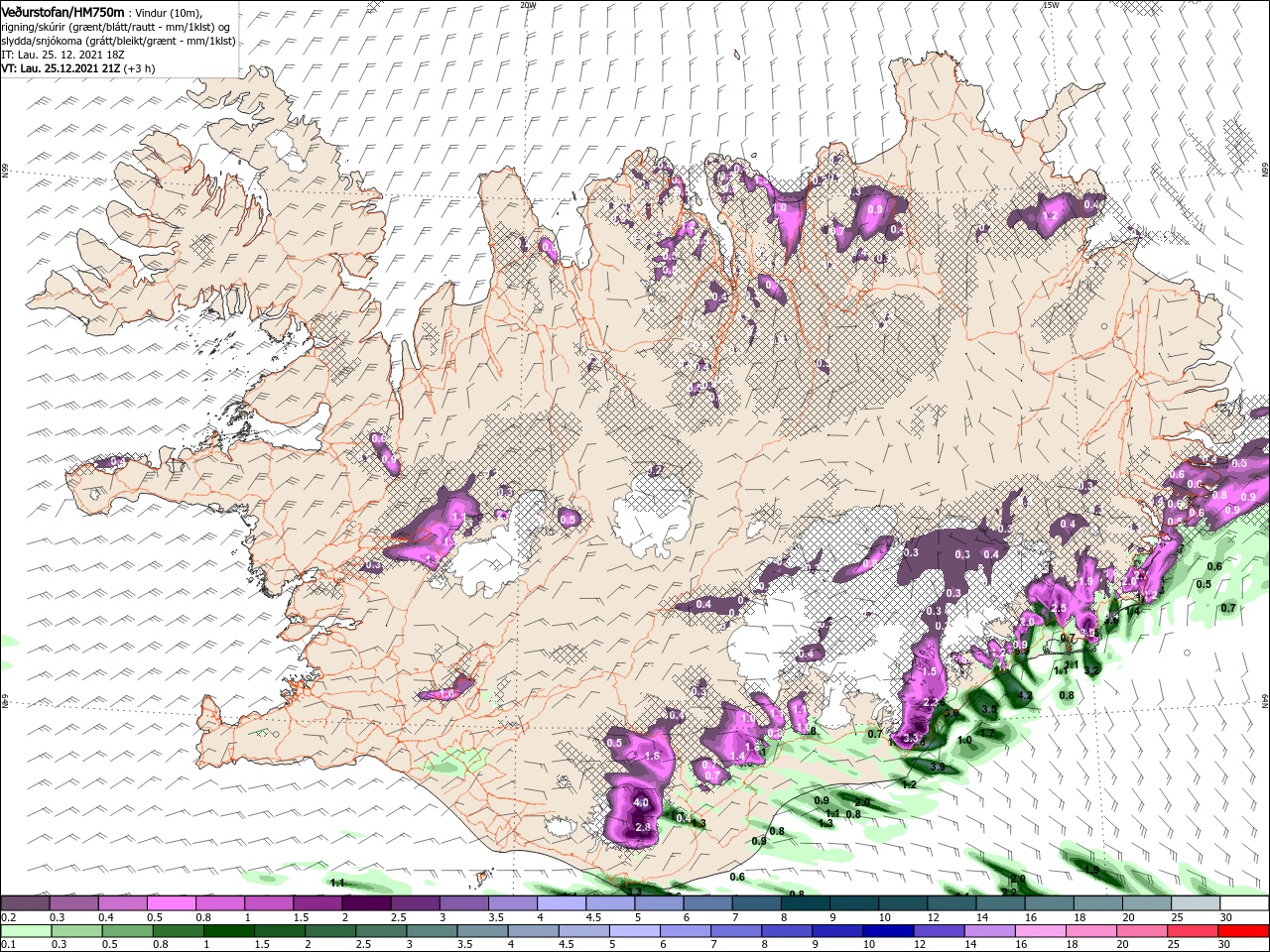Pick the rain scale swatch for 0.3–0.5
The height and width of the screenshot is (952, 1270).
pos(76,931)
